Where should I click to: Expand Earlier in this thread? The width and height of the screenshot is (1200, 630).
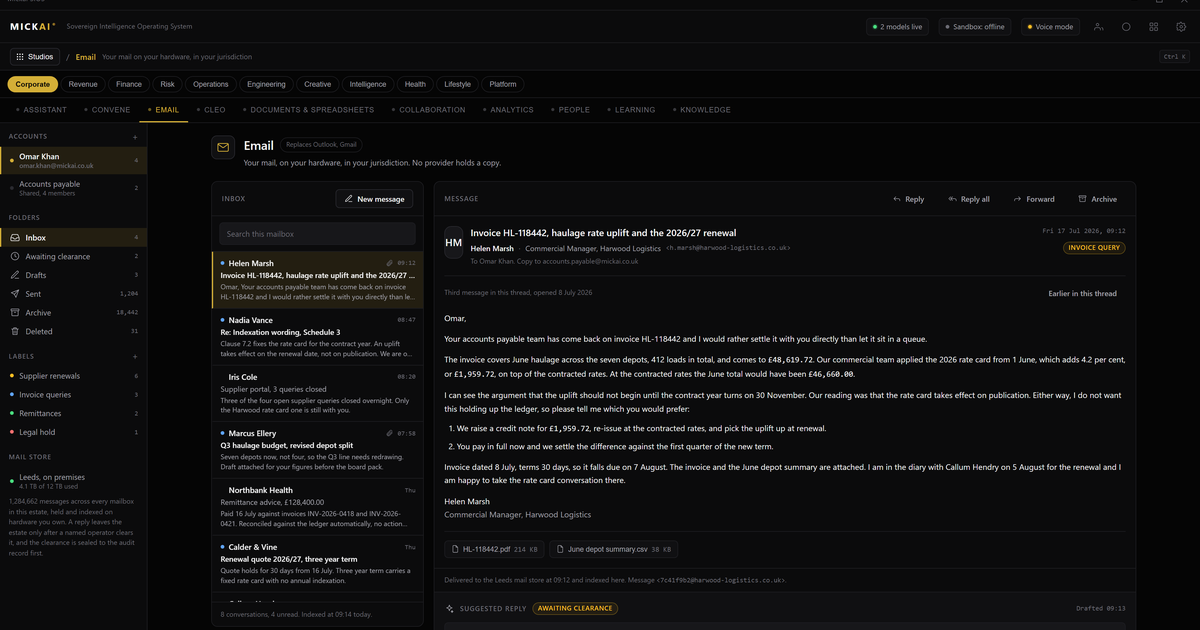[x=1082, y=294]
